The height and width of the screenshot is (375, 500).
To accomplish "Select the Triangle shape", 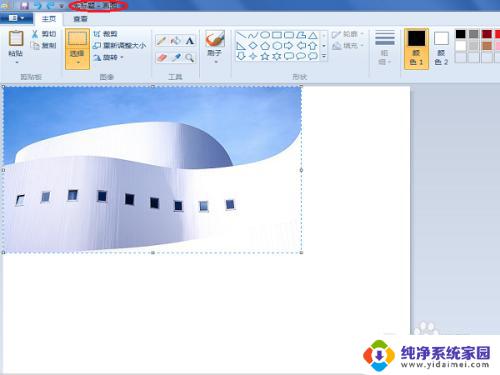I will 313,35.
